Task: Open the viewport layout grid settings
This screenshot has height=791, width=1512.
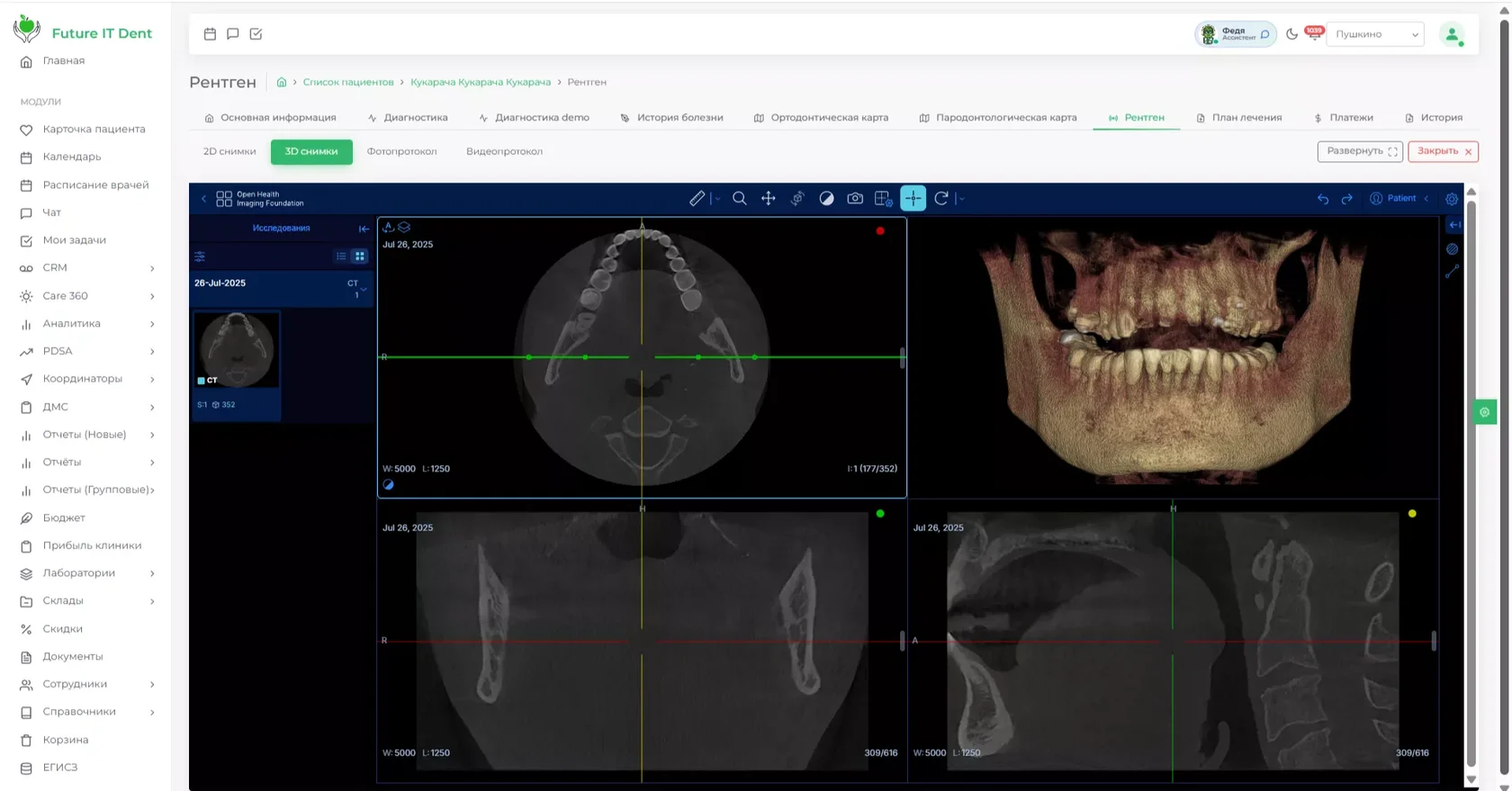Action: tap(884, 199)
